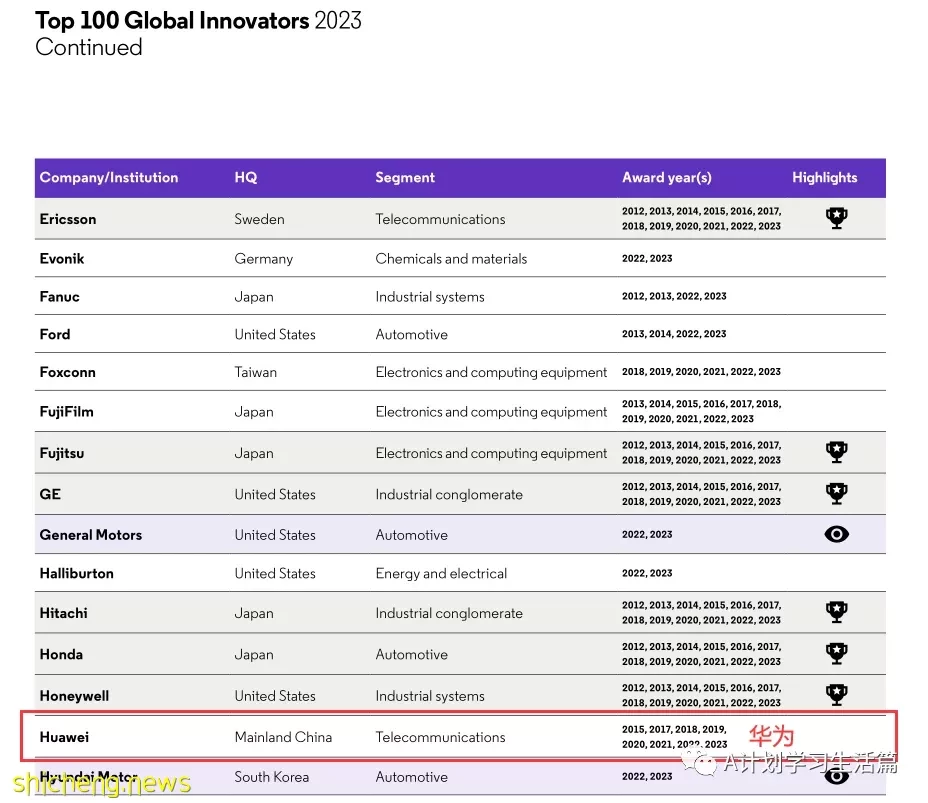Click 'Industrial conglomerate' in the Hitachi row

pyautogui.click(x=449, y=614)
